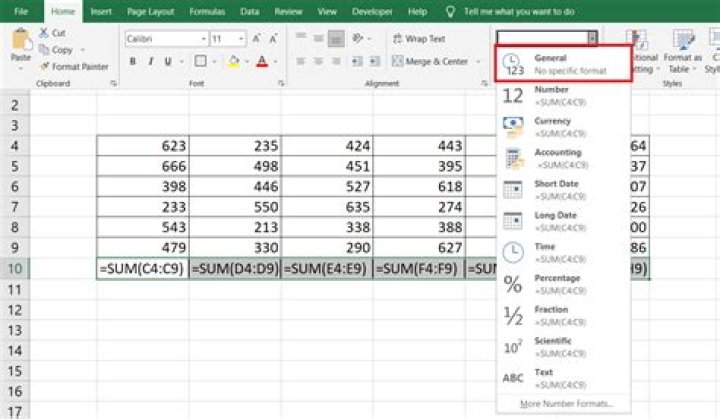Viewport: 720px width, 419px height.
Task: Switch to the Review tab
Action: 288,11
